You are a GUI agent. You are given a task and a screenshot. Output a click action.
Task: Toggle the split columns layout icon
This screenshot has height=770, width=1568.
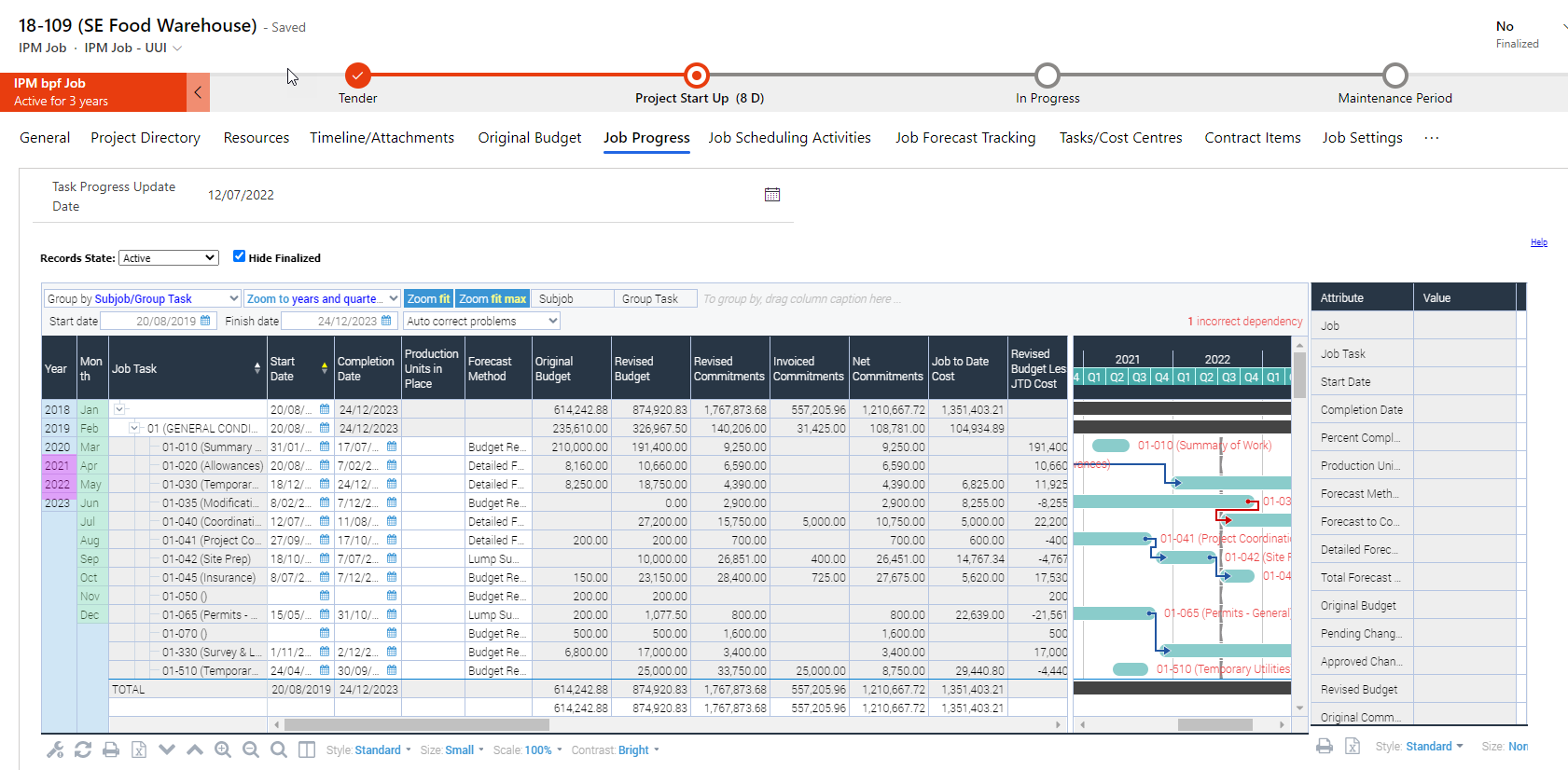(x=307, y=749)
